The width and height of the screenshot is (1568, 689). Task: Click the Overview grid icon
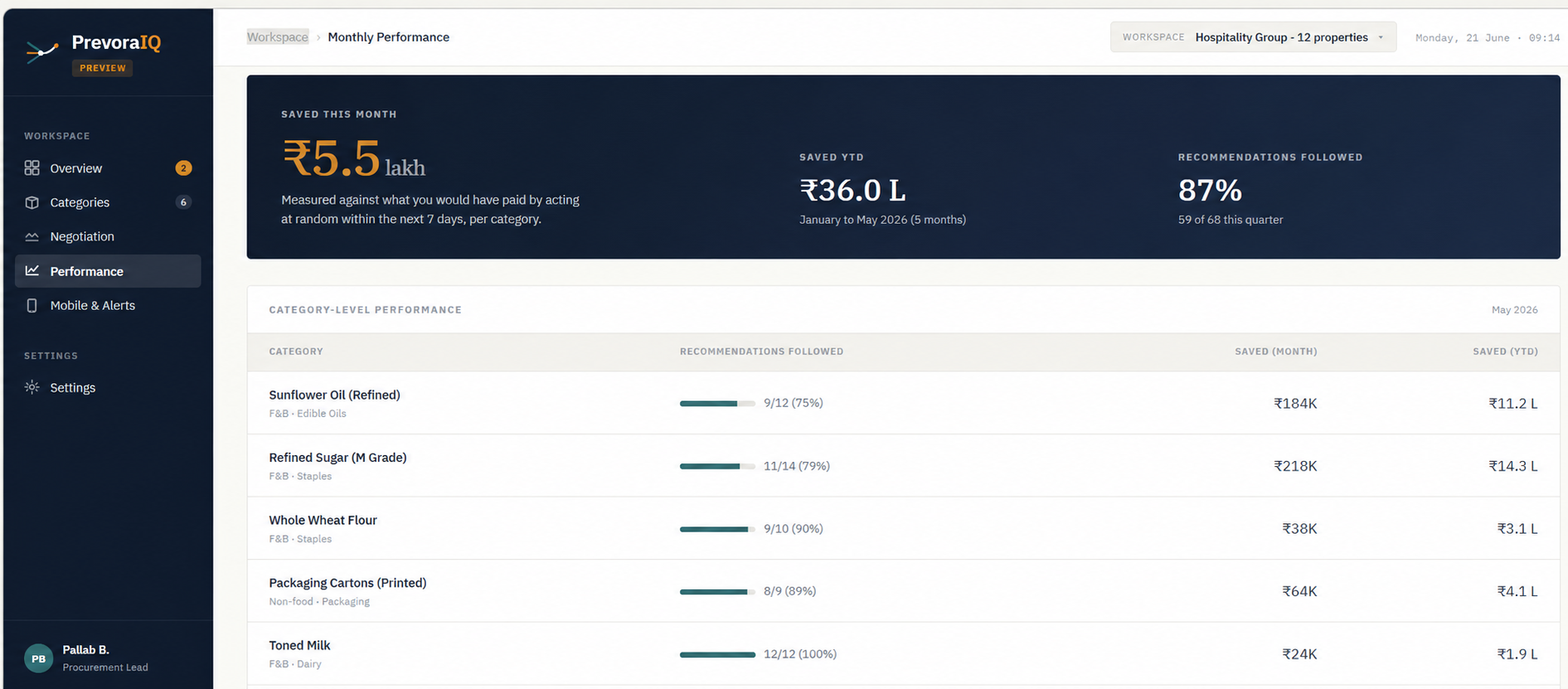(32, 167)
